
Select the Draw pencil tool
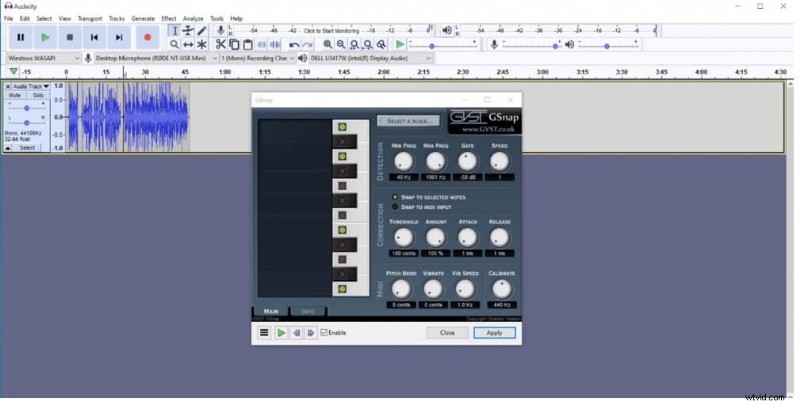point(202,31)
